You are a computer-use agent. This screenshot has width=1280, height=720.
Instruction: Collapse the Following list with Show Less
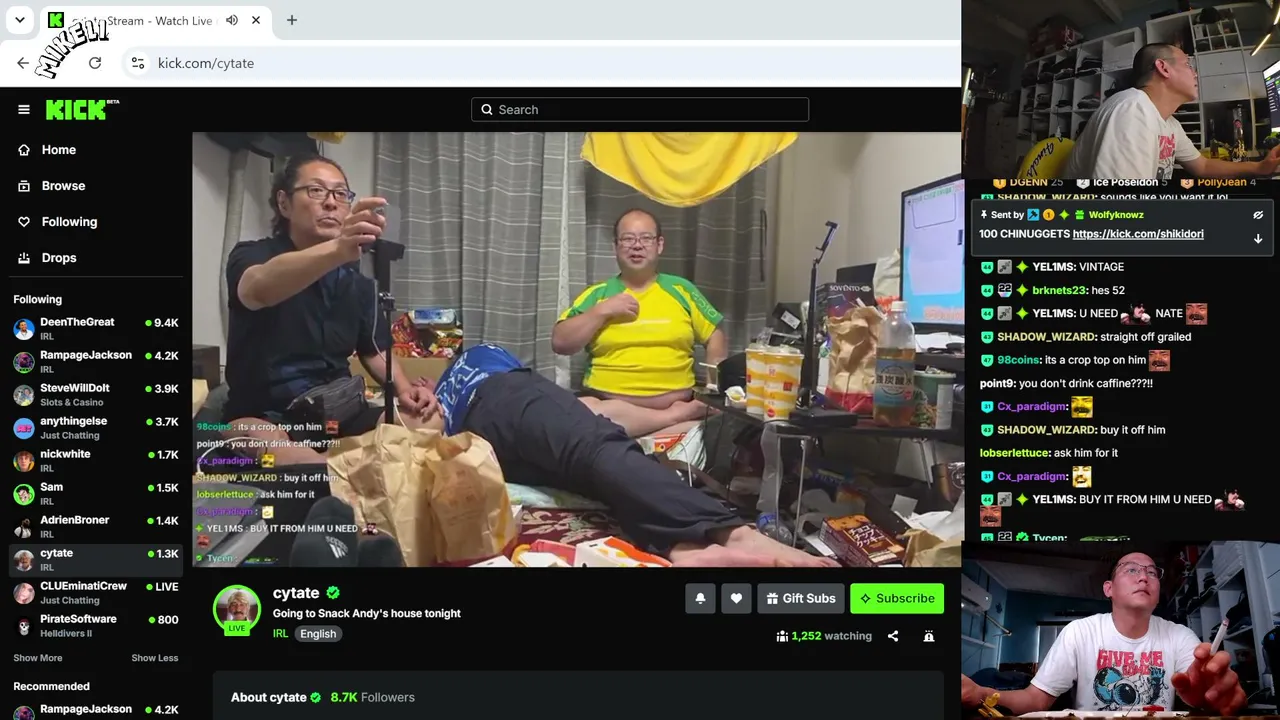[155, 658]
